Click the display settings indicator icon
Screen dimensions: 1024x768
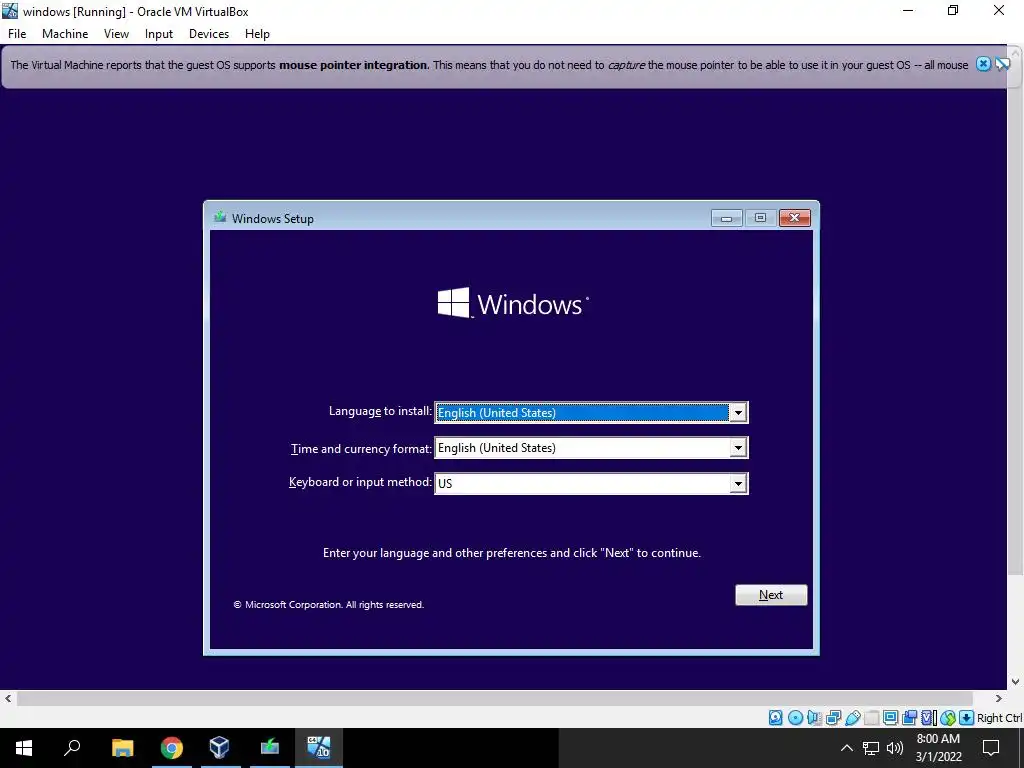tap(890, 718)
